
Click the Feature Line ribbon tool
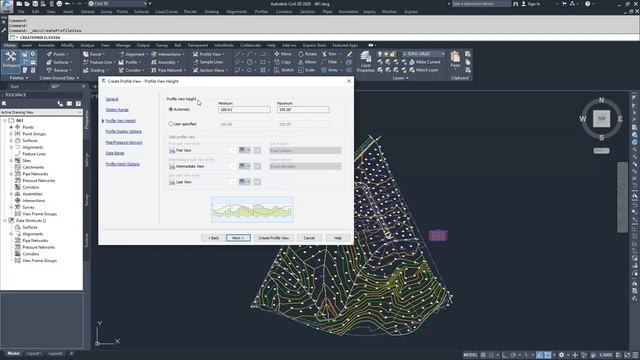click(x=98, y=62)
